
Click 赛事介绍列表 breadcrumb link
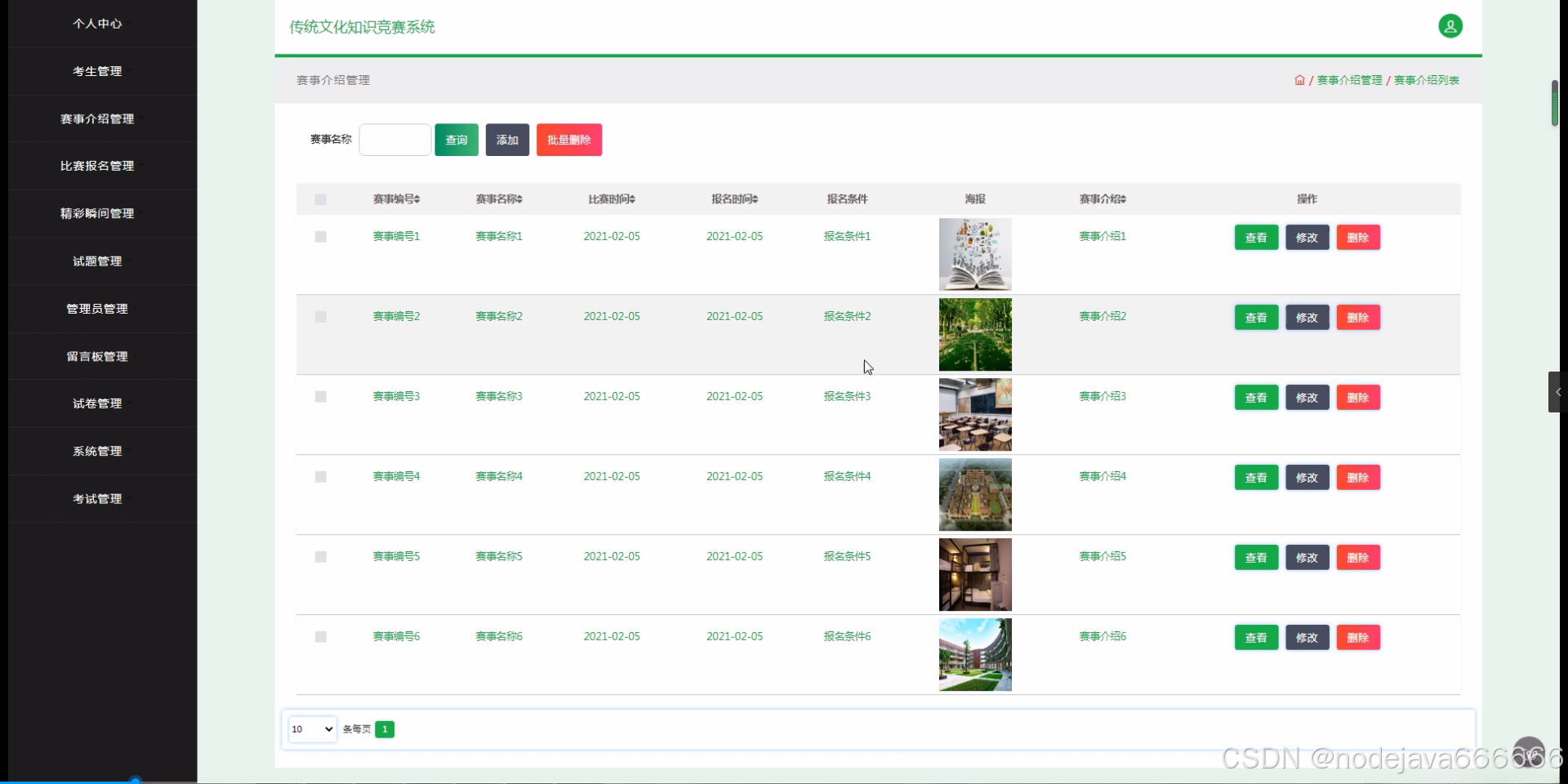click(x=1426, y=80)
